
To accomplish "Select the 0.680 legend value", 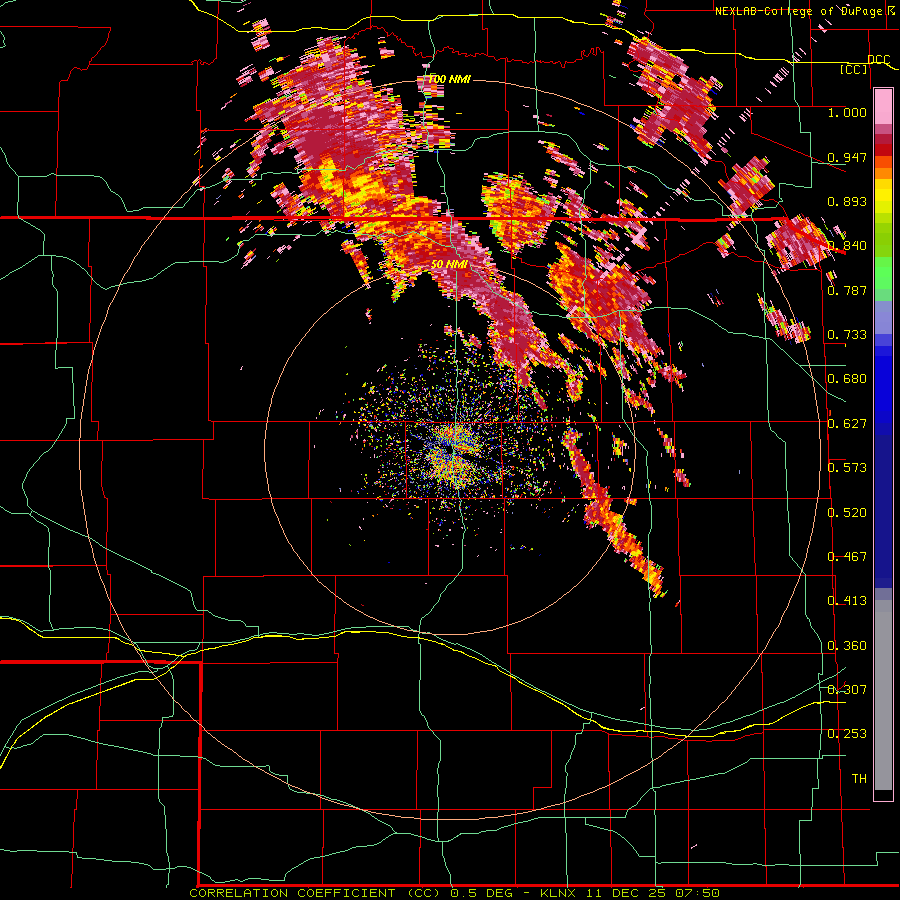I will [847, 379].
